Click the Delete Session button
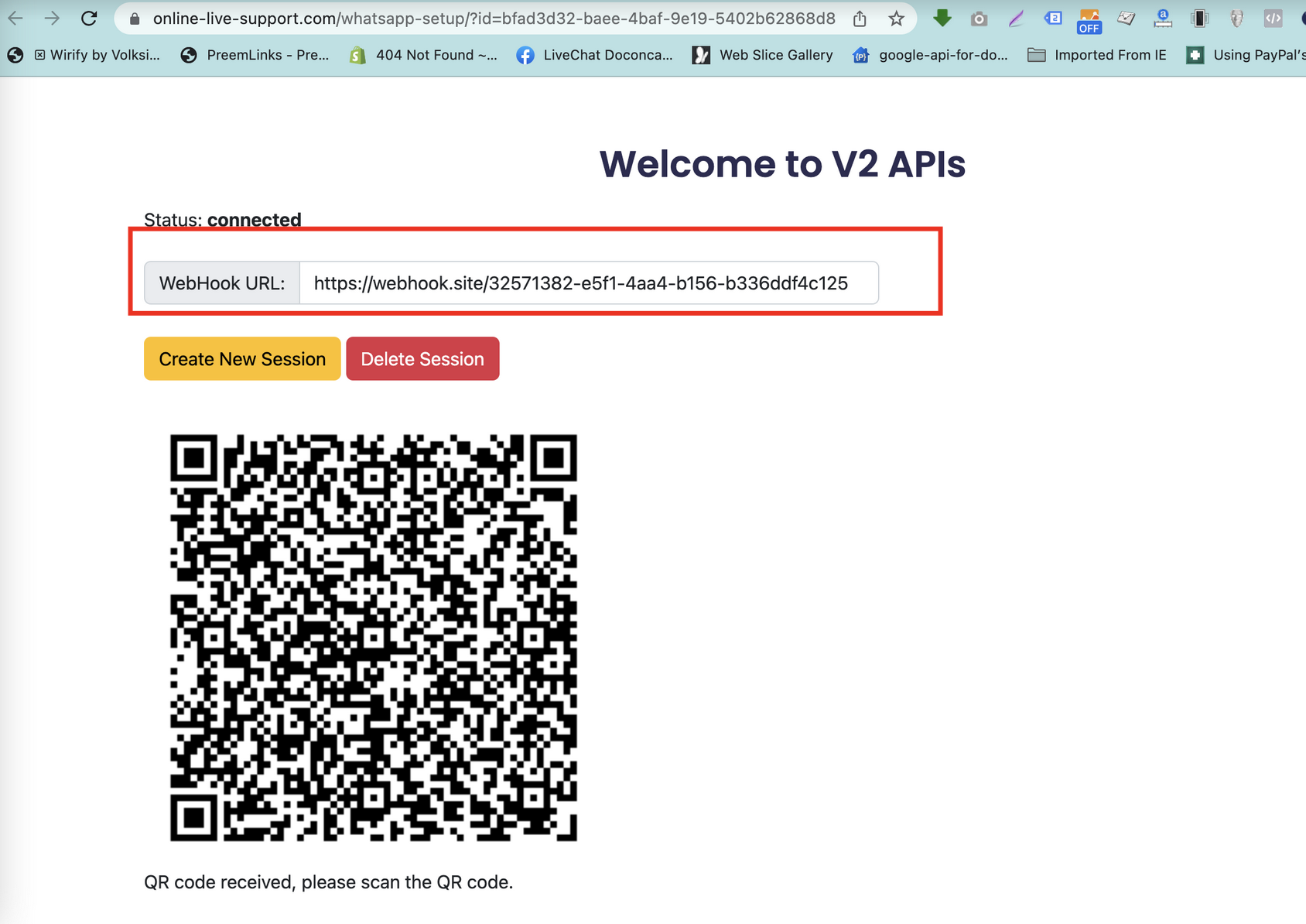This screenshot has height=924, width=1306. [x=422, y=358]
